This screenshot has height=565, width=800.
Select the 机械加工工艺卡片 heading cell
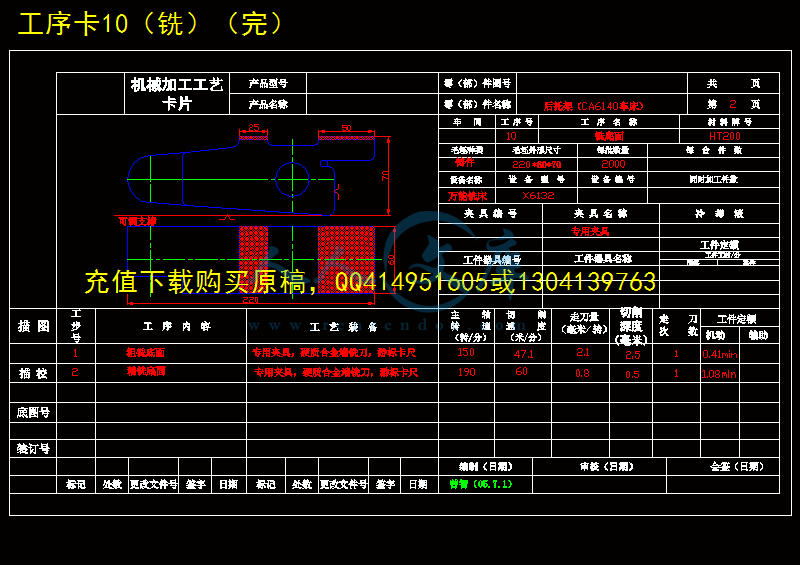177,94
